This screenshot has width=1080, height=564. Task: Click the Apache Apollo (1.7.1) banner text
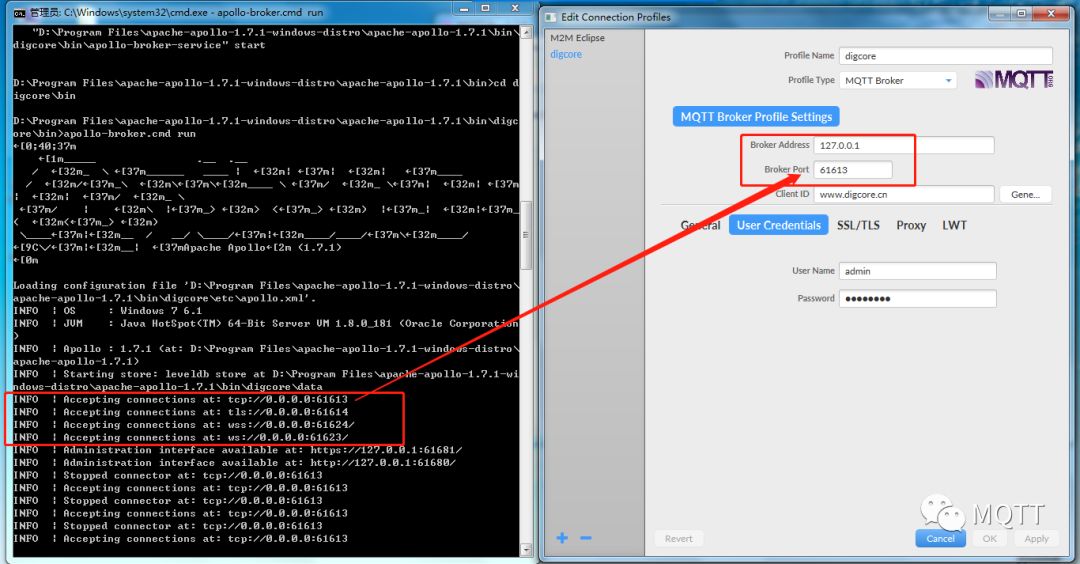262,247
